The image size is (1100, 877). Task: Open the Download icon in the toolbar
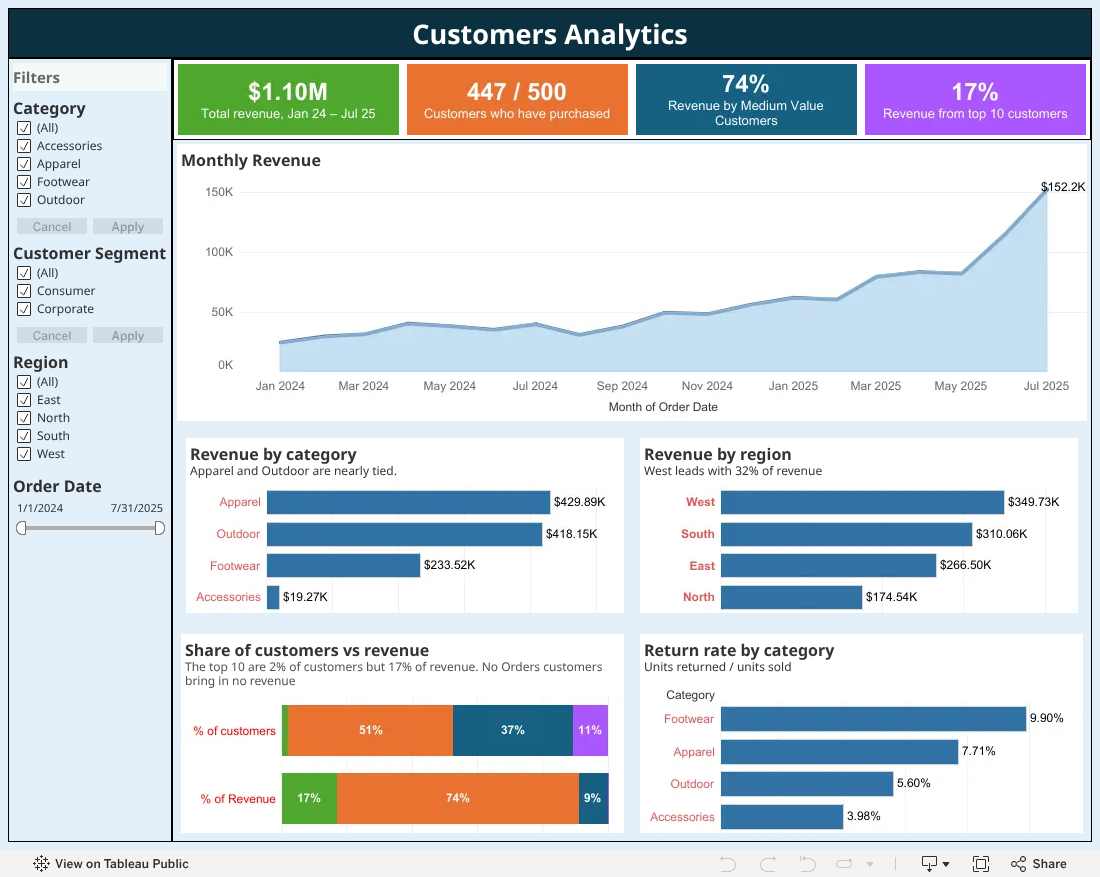pos(930,864)
